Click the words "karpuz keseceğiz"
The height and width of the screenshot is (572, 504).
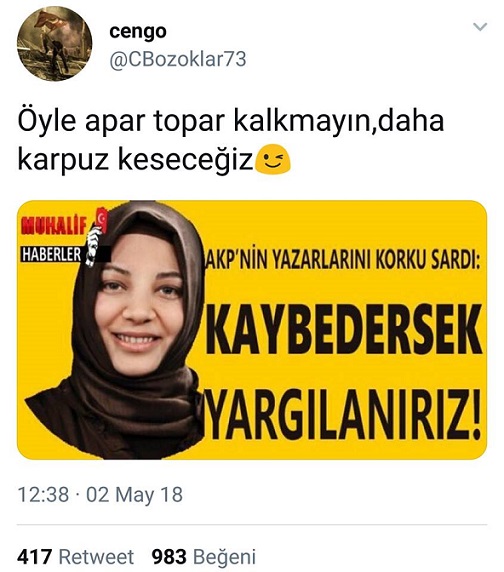pyautogui.click(x=135, y=160)
